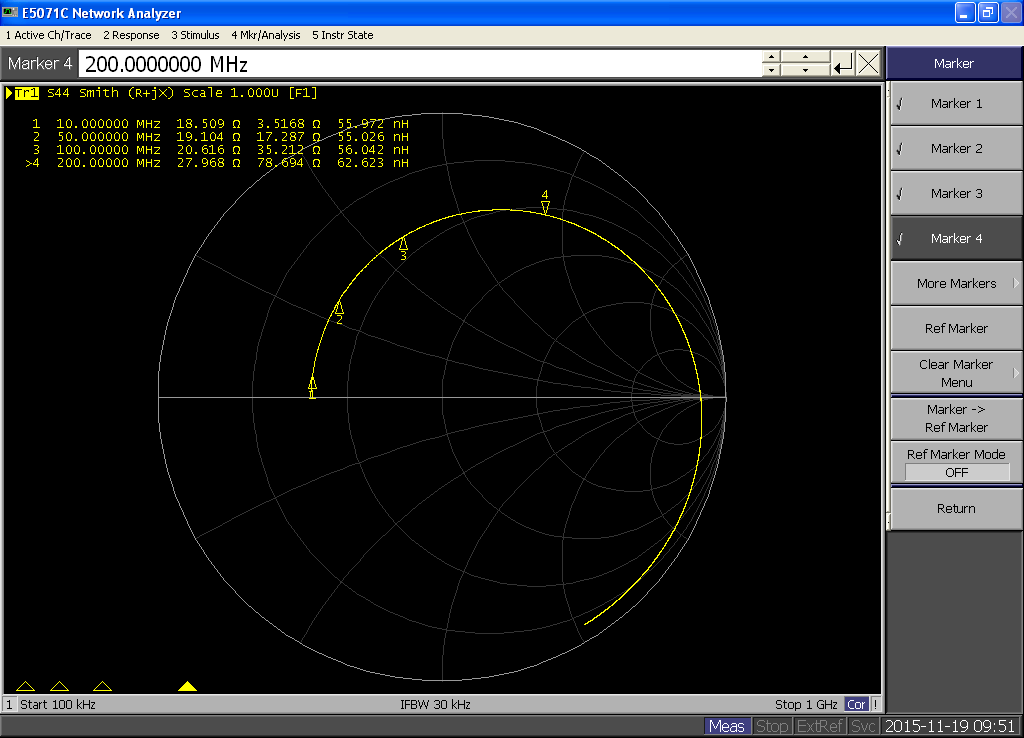Close the entry bar with X icon
1024x738 pixels.
[868, 64]
